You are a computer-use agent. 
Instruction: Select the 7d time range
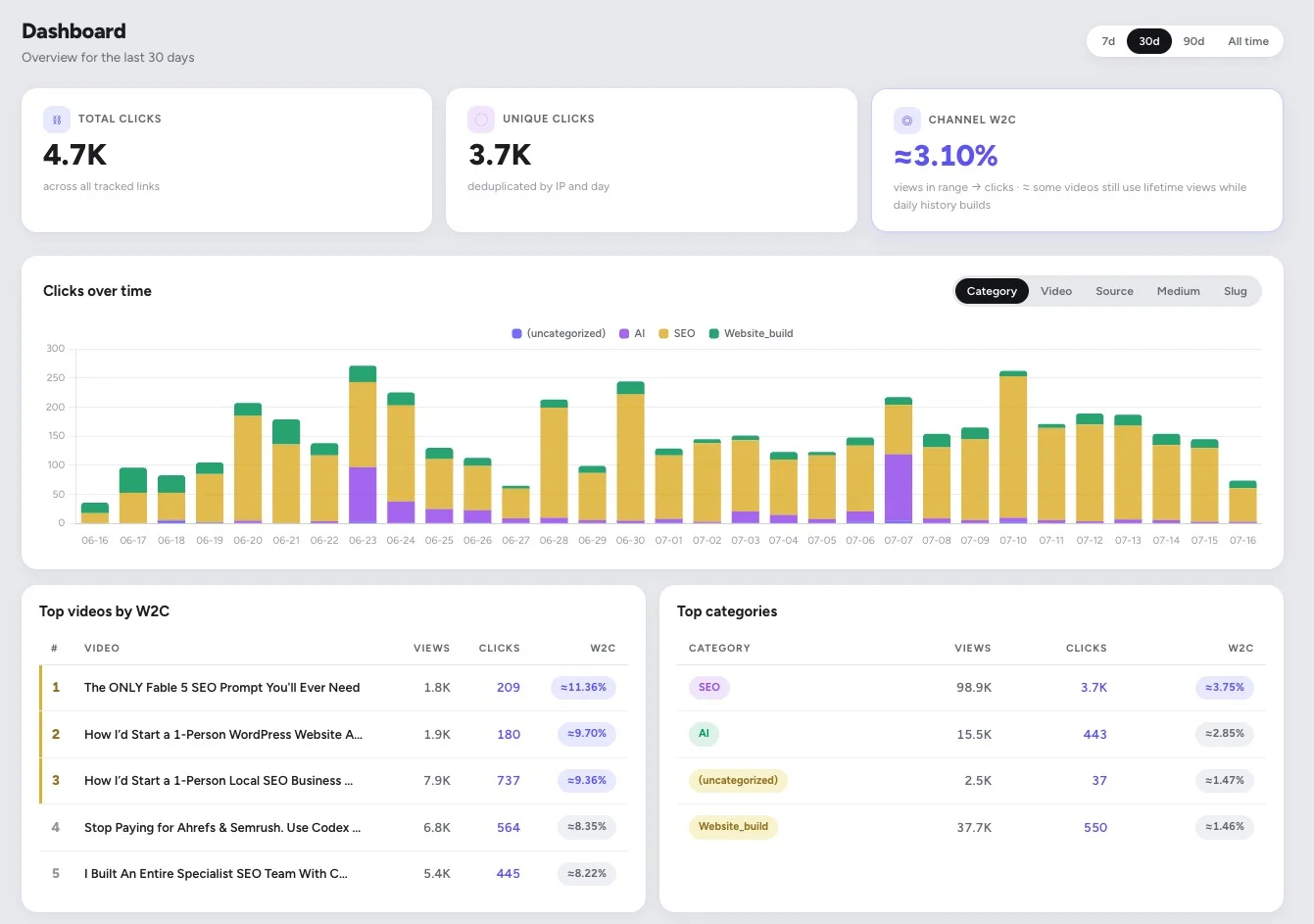(x=1108, y=41)
